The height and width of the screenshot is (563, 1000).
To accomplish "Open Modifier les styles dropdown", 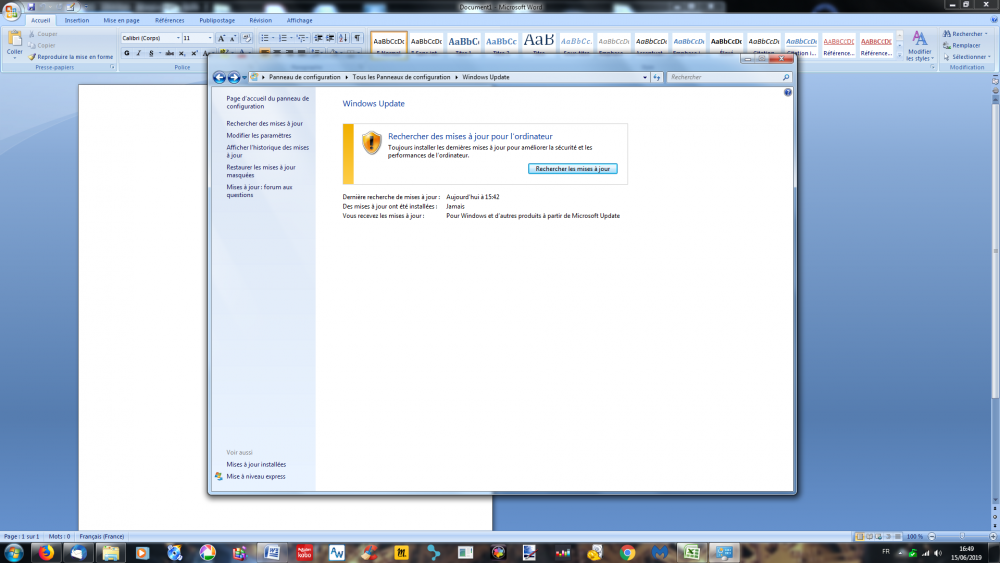I will point(919,46).
